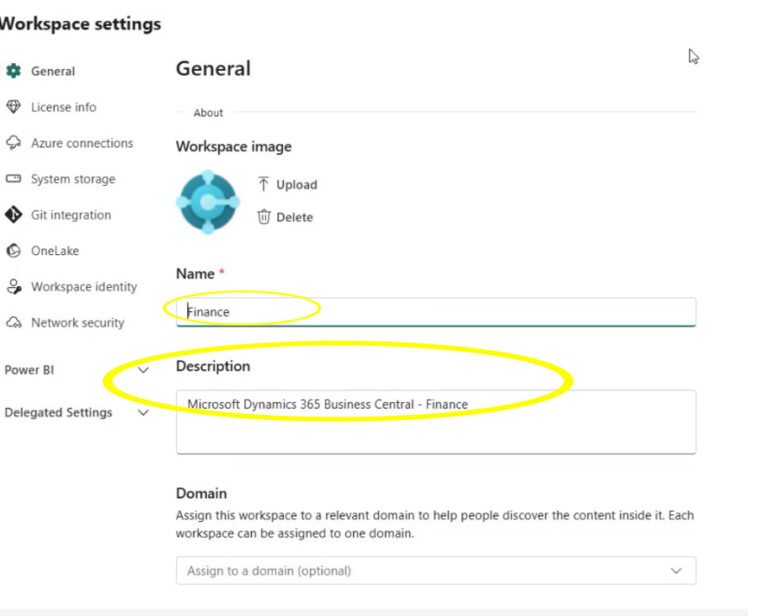Upload a new workspace image
Screen dimensions: 768x616
(x=297, y=185)
